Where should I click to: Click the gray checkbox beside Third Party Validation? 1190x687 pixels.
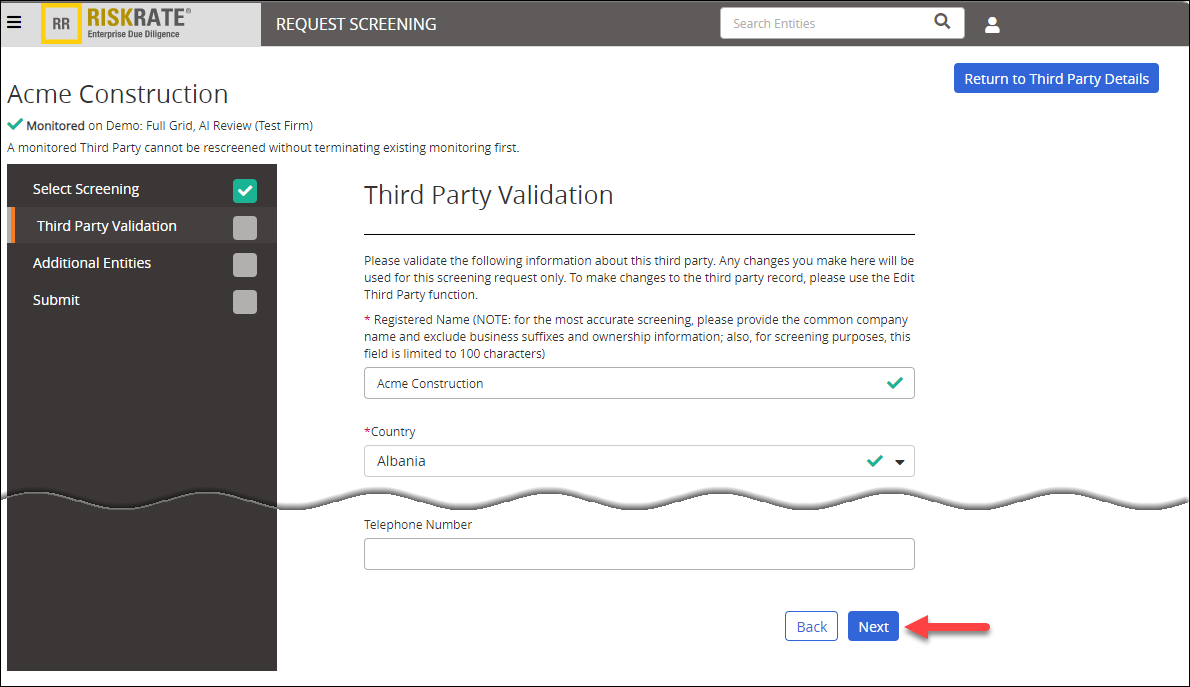coord(245,226)
